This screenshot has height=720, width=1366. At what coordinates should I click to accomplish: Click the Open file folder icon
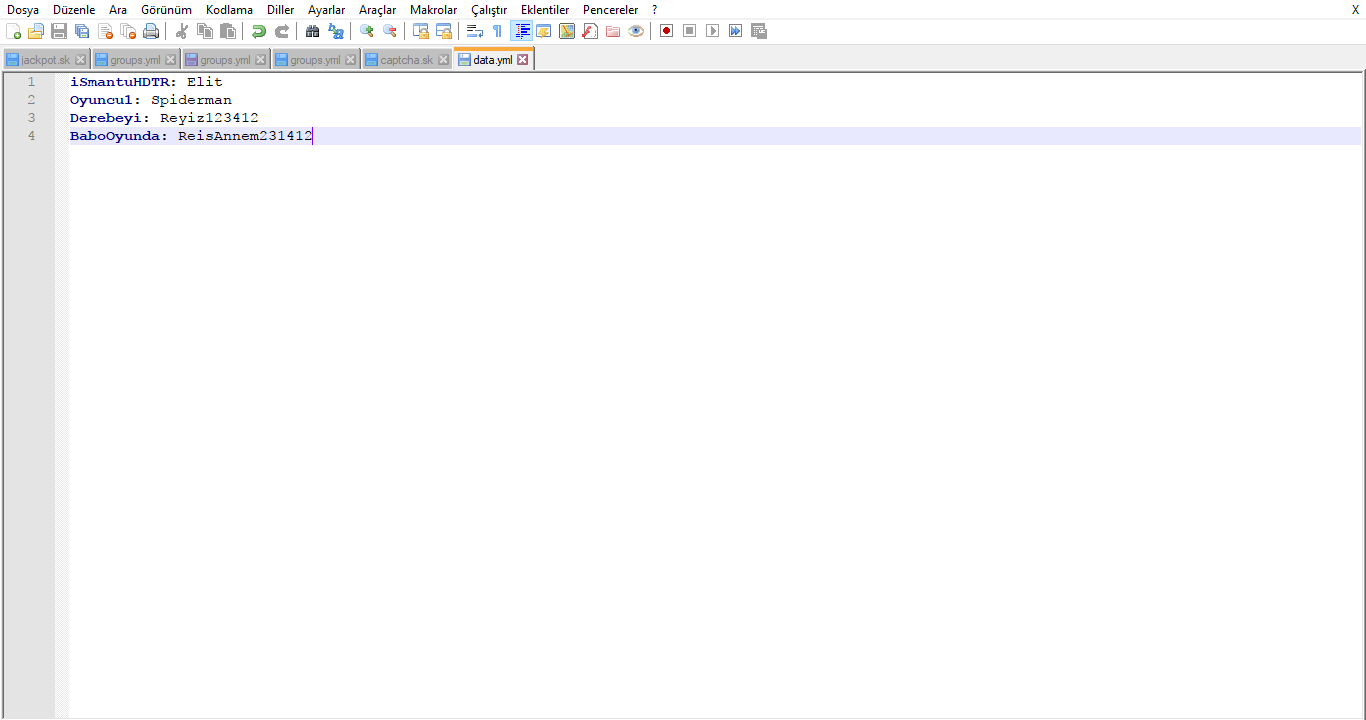pos(35,31)
